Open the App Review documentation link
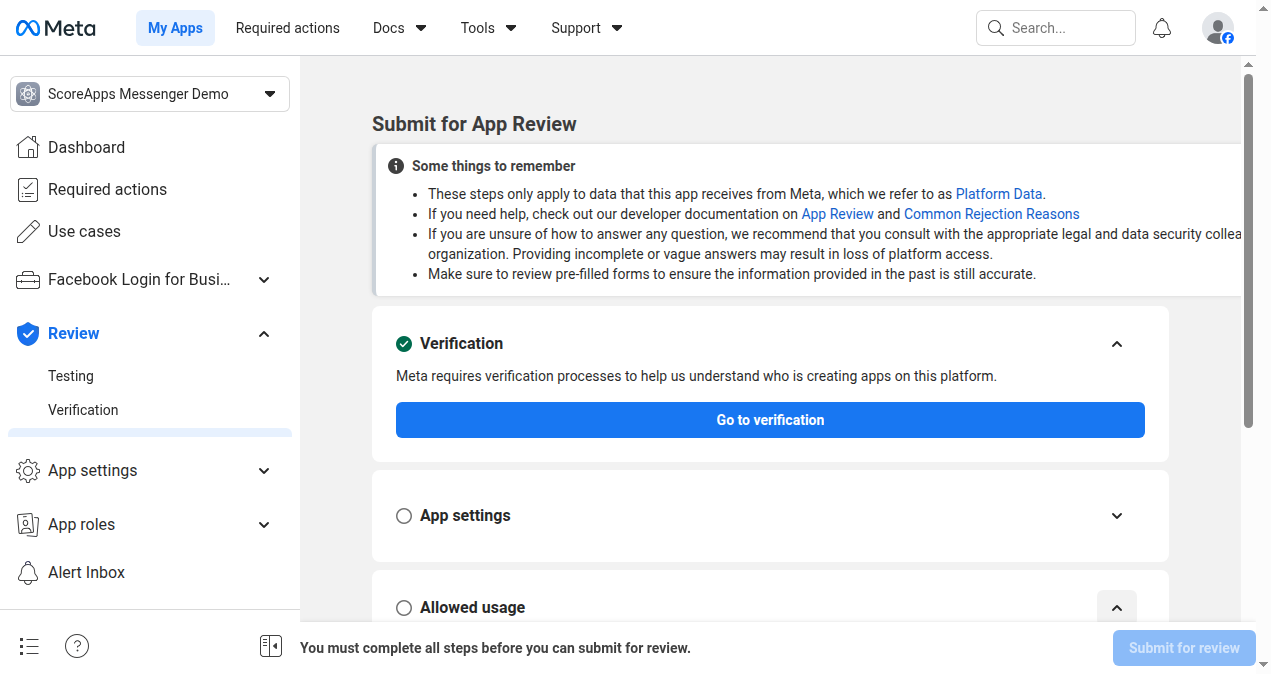Viewport: 1271px width, 674px height. pos(837,214)
